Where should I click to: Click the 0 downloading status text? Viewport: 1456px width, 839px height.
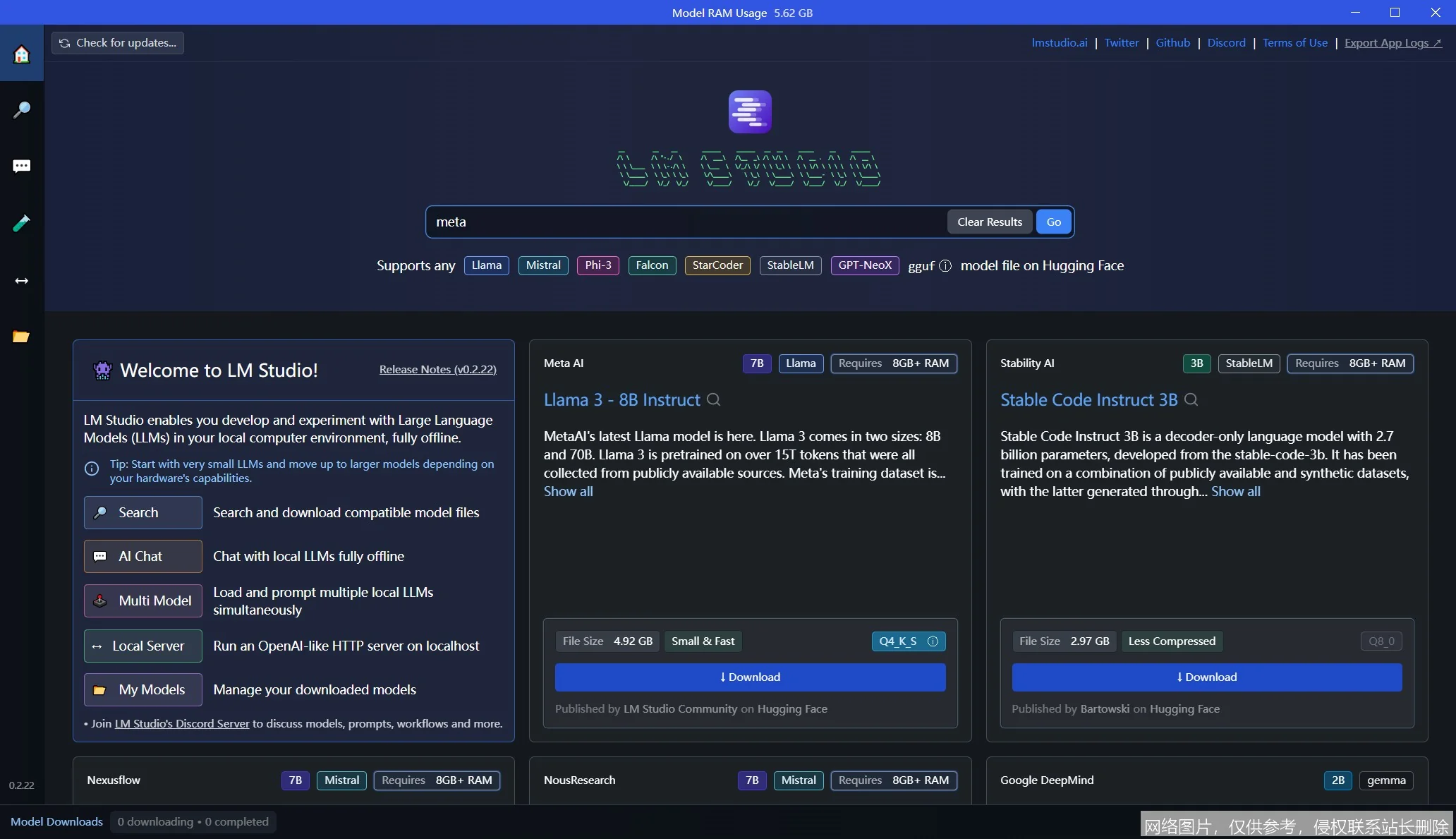193,822
